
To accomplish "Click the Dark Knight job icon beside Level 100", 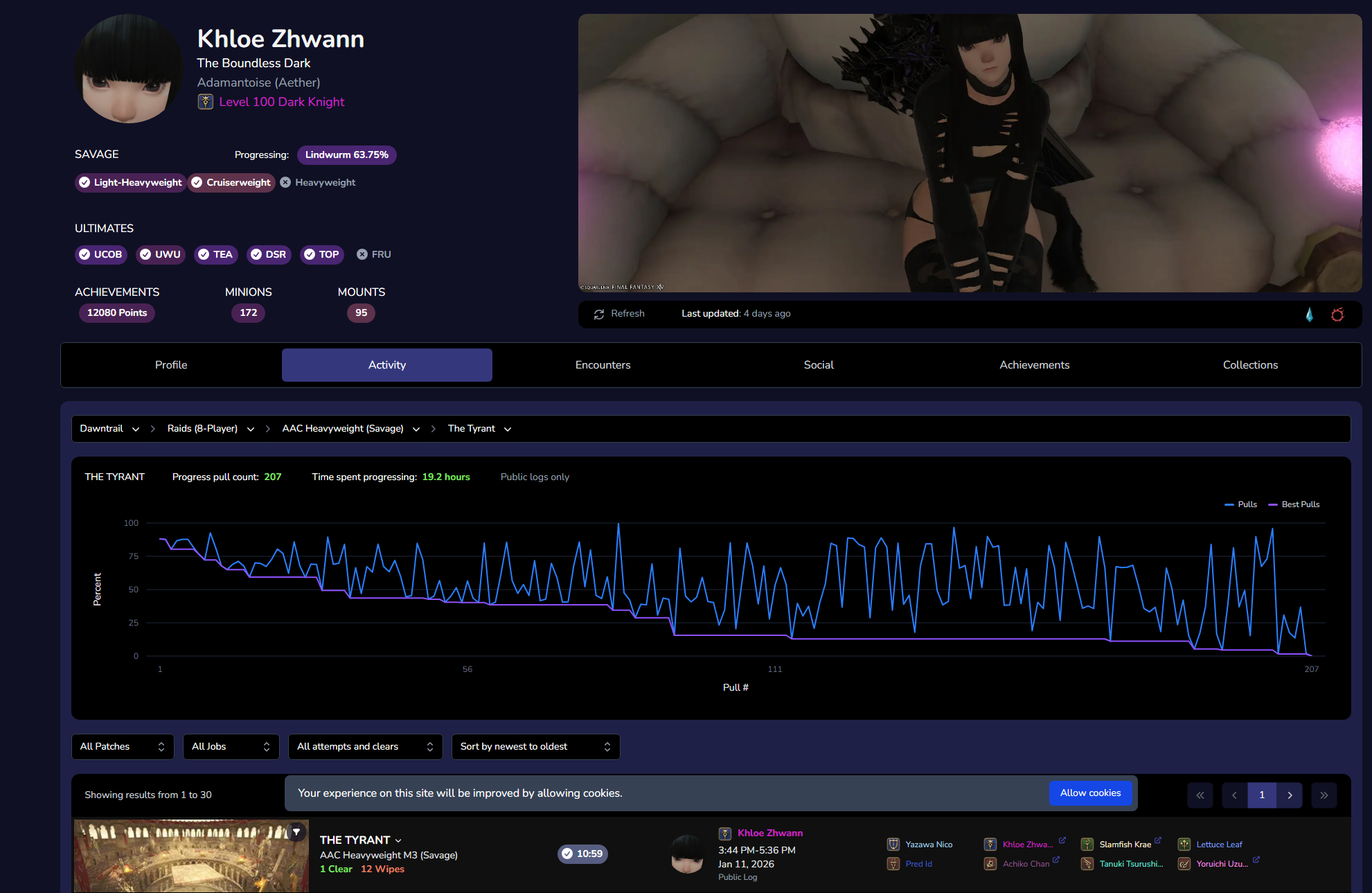I will (x=205, y=102).
